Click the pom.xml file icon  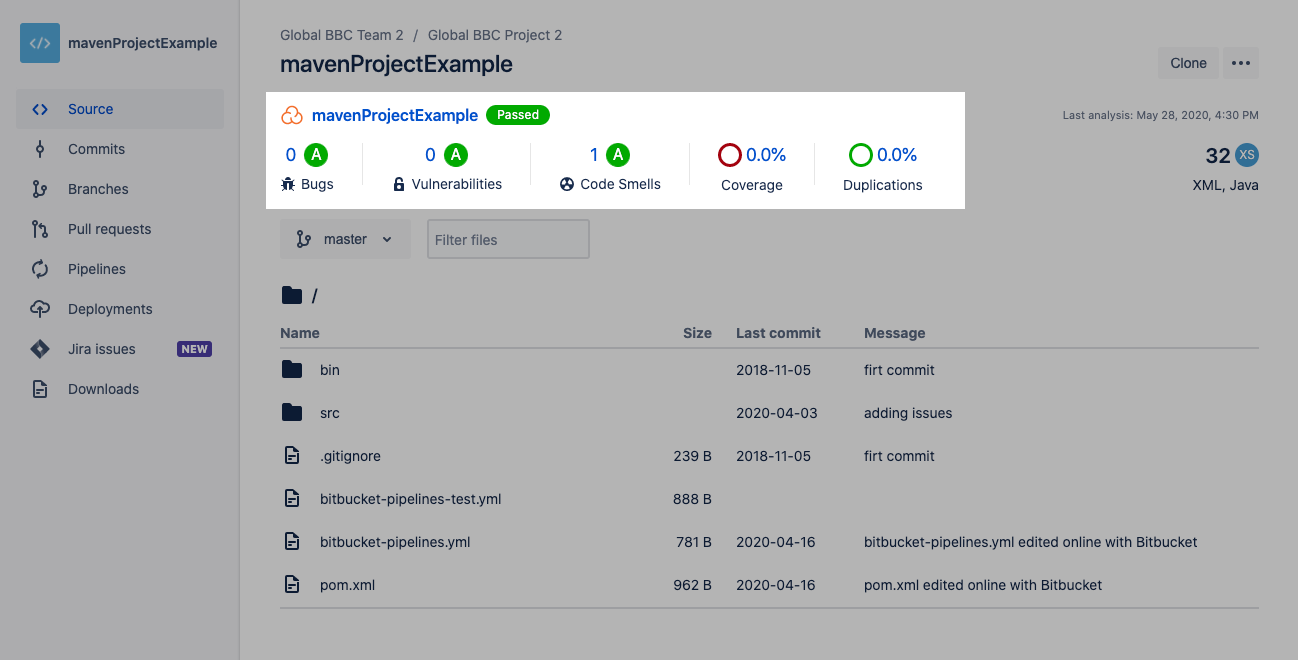click(x=292, y=584)
